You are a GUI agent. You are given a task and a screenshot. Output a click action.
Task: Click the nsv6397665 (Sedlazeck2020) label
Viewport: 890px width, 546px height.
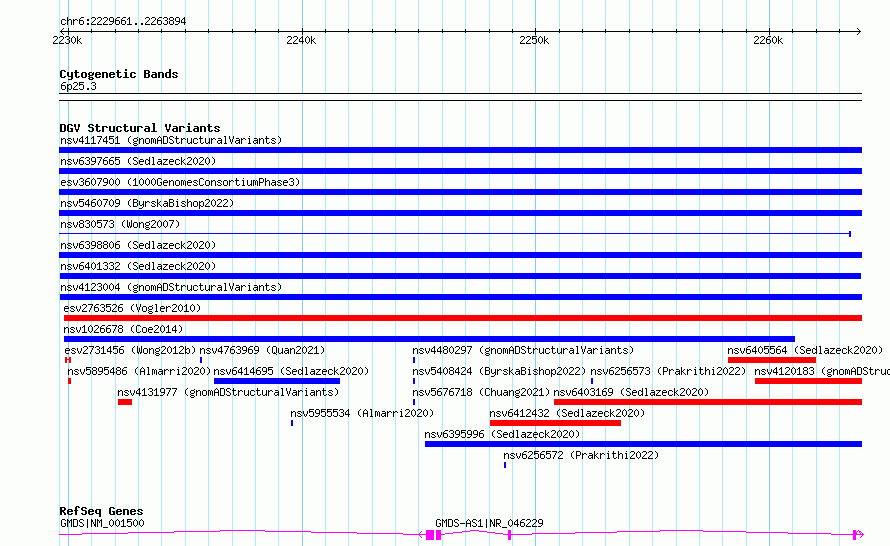138,161
